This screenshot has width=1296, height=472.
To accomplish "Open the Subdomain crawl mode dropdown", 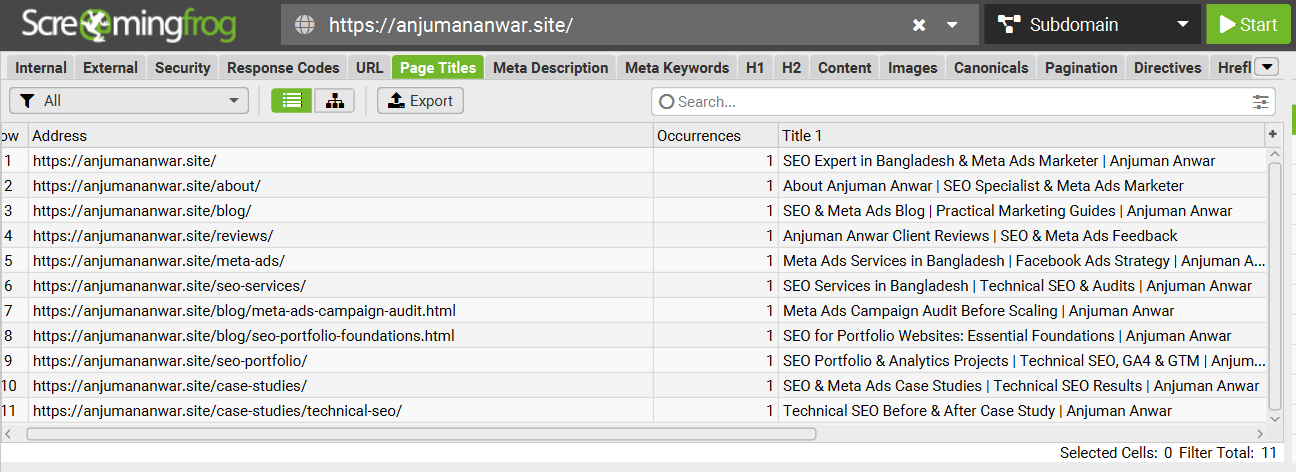I will click(1092, 25).
